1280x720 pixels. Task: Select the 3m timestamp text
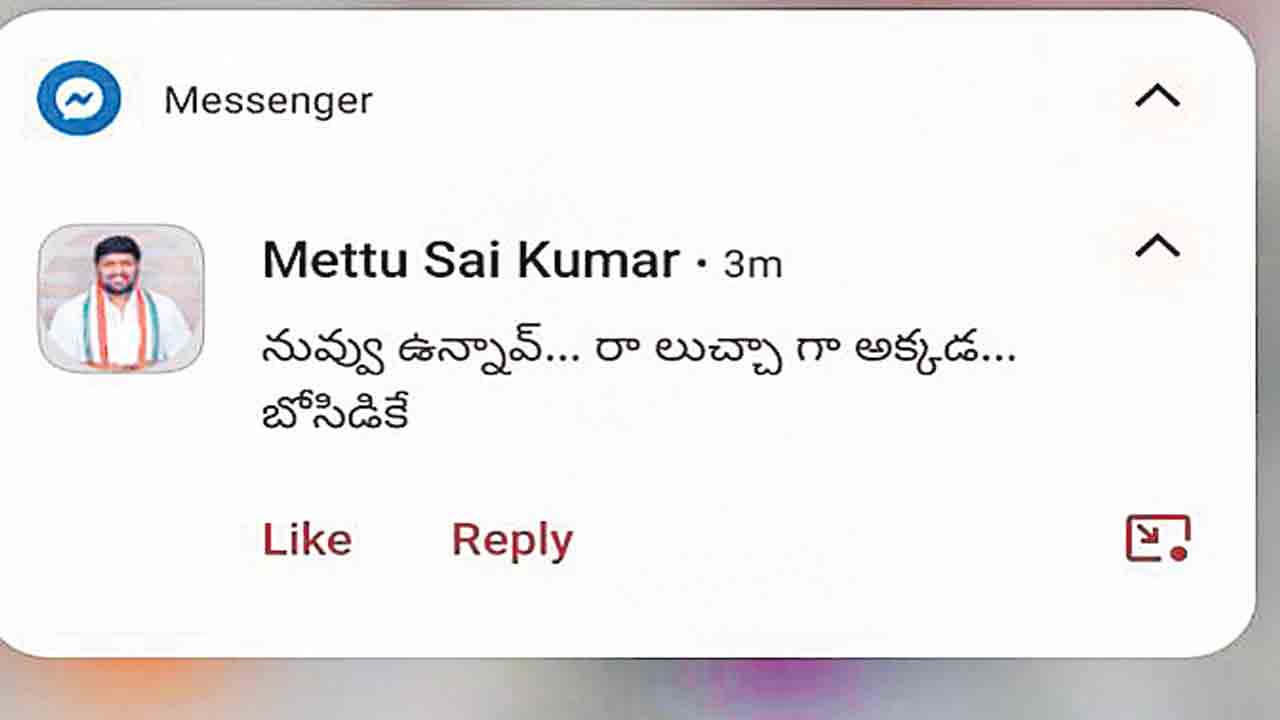[752, 265]
